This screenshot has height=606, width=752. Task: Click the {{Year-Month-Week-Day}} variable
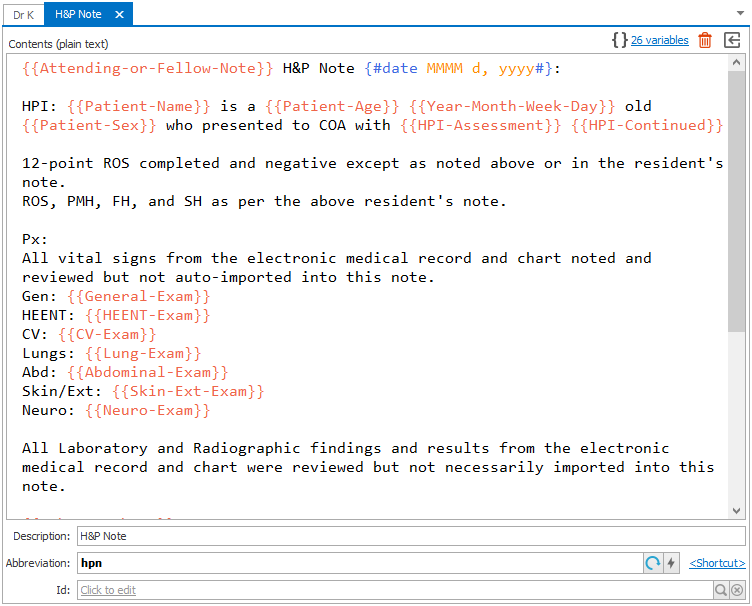[512, 106]
